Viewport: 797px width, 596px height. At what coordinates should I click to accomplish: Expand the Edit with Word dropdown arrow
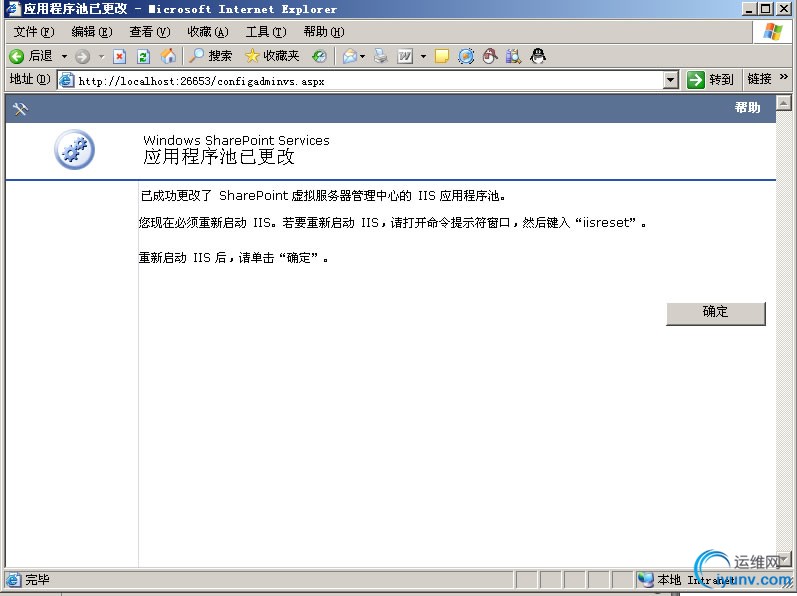pyautogui.click(x=423, y=56)
